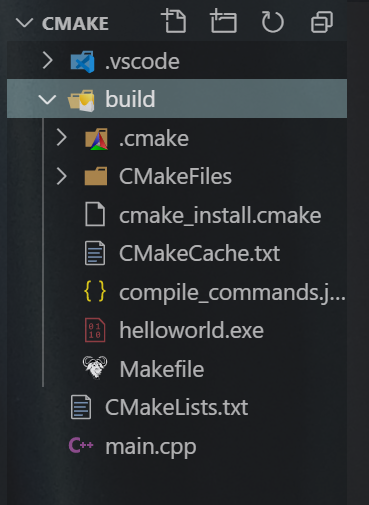Expand the .cmake folder chevron
This screenshot has width=369, height=505.
pyautogui.click(x=62, y=138)
